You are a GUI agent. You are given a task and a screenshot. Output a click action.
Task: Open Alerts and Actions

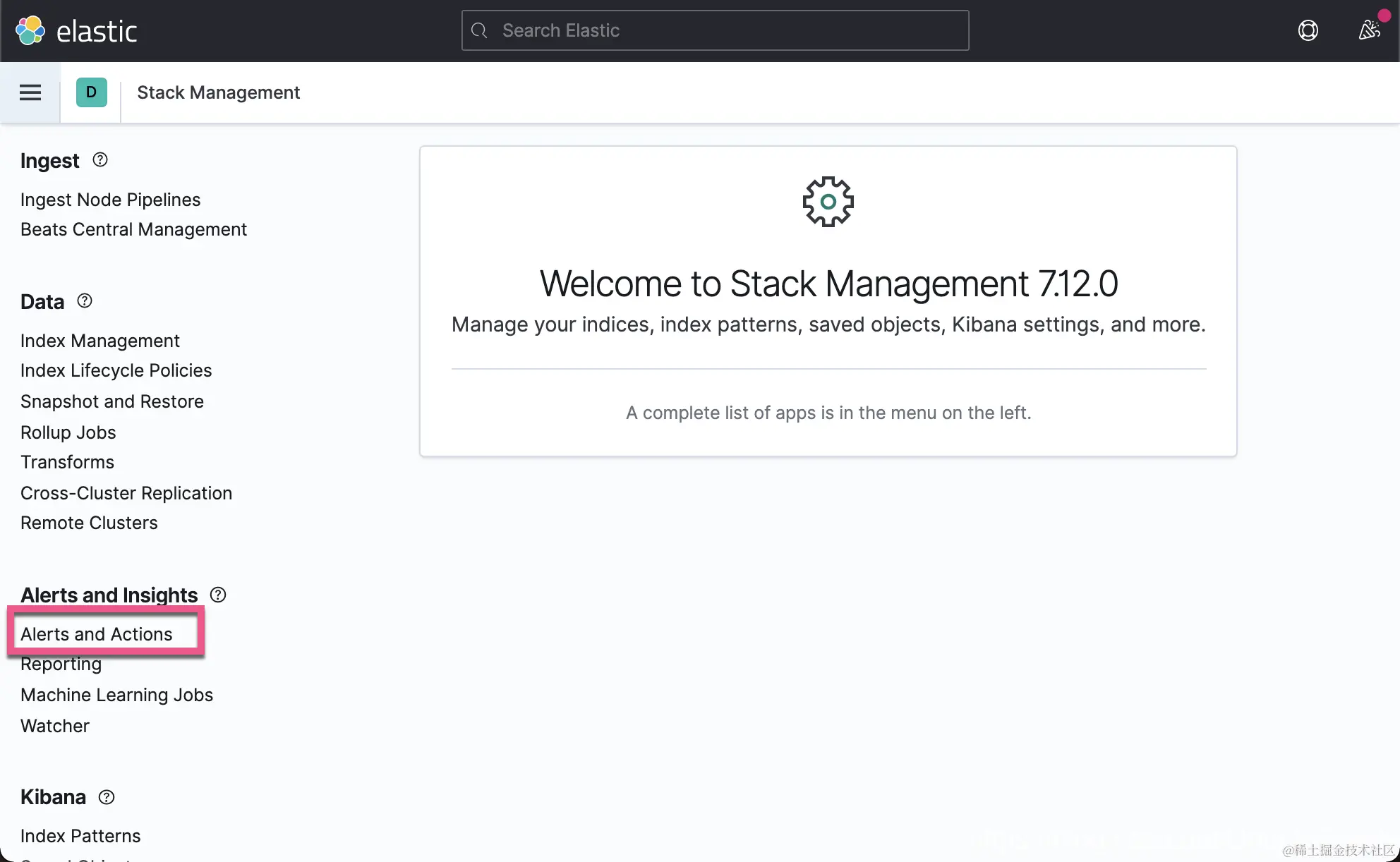click(97, 634)
